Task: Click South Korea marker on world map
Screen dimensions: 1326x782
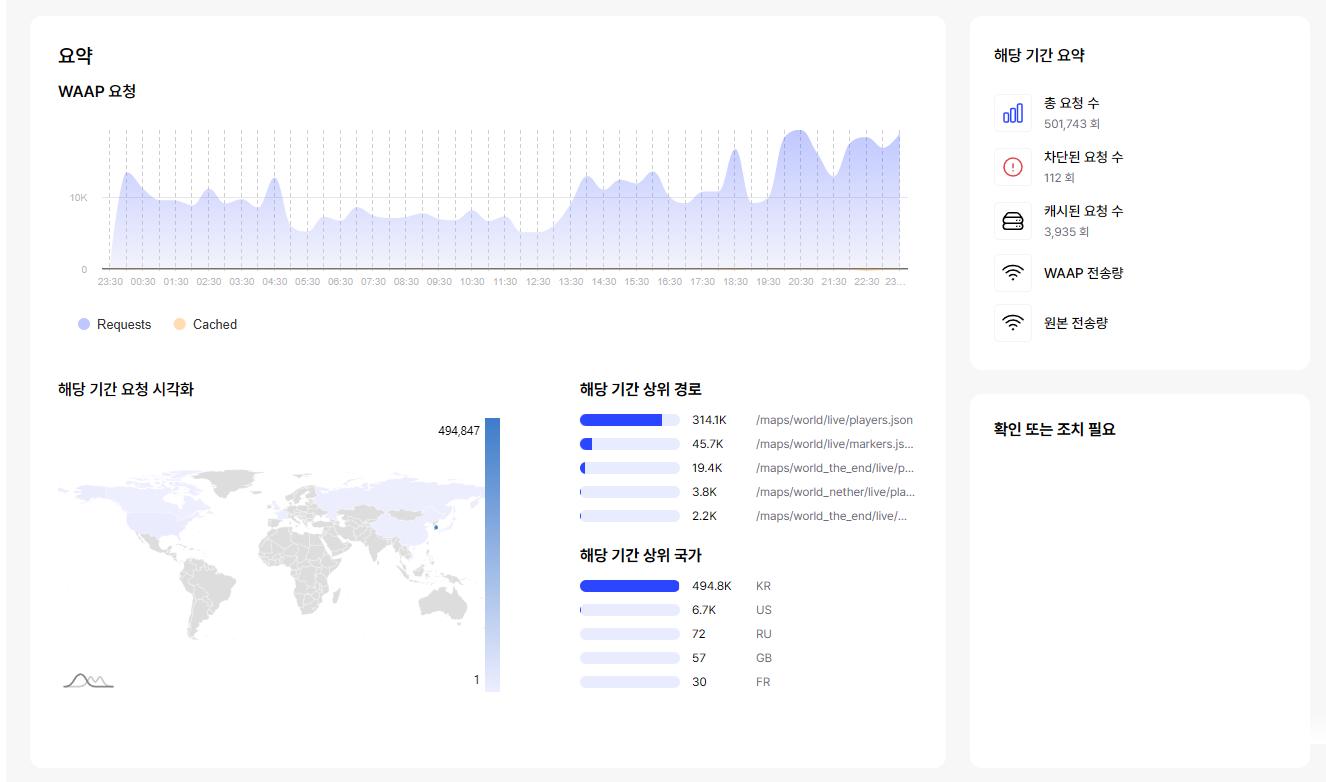Action: point(436,527)
